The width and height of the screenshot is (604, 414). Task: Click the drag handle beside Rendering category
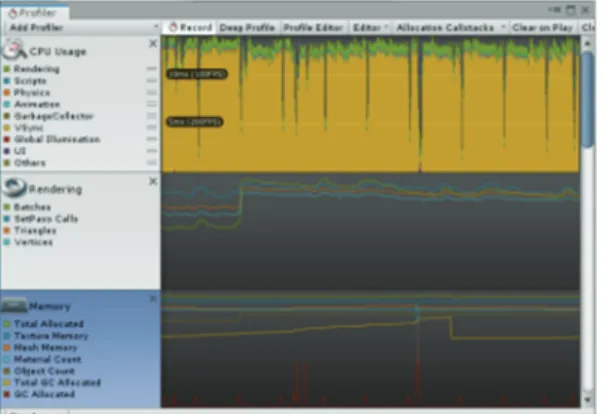tap(152, 69)
